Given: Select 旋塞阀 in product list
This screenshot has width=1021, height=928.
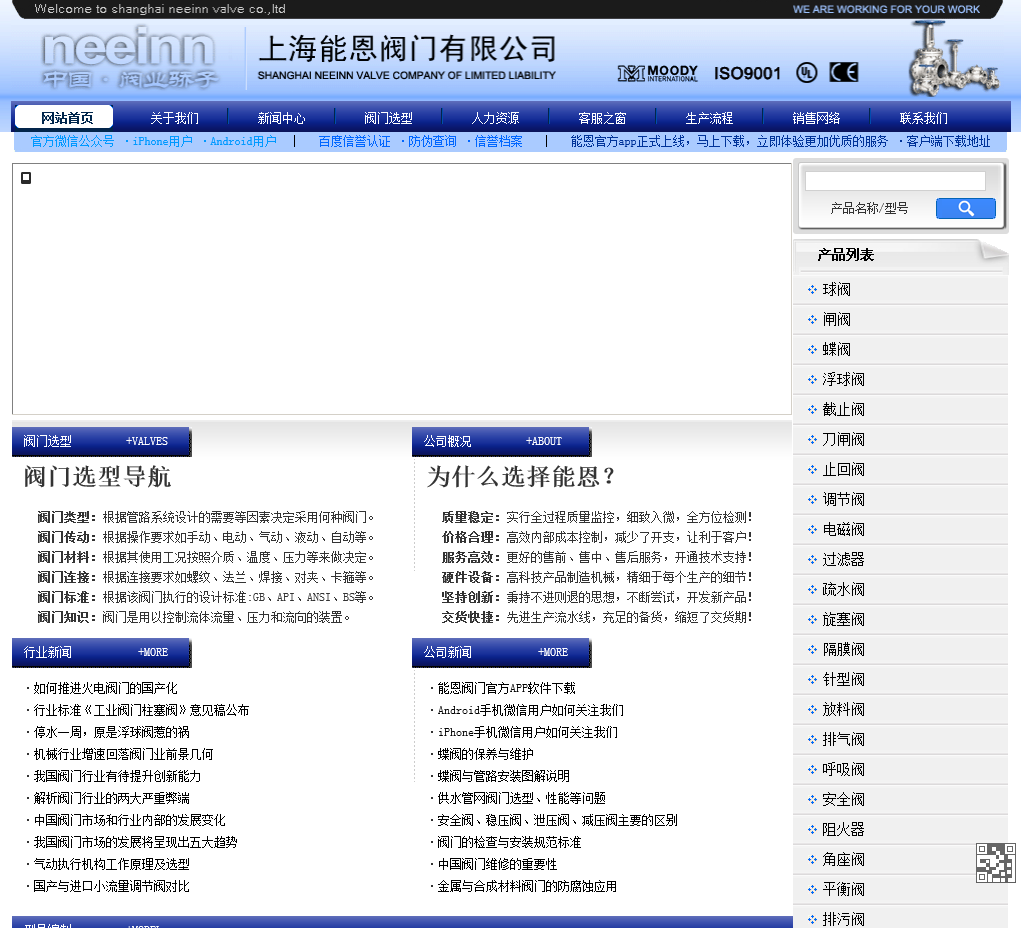Looking at the screenshot, I should tap(843, 619).
